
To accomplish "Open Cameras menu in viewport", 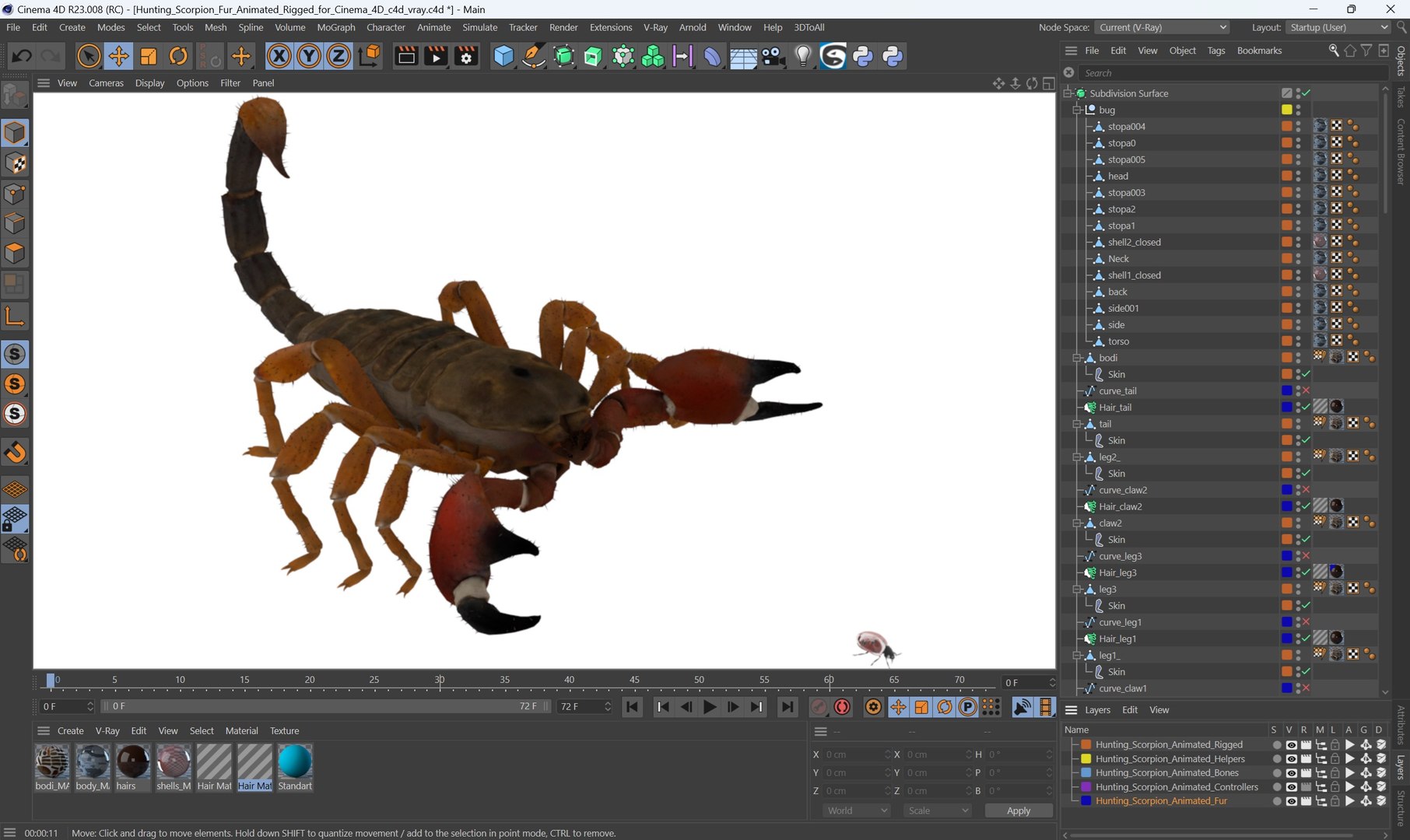I will [106, 83].
